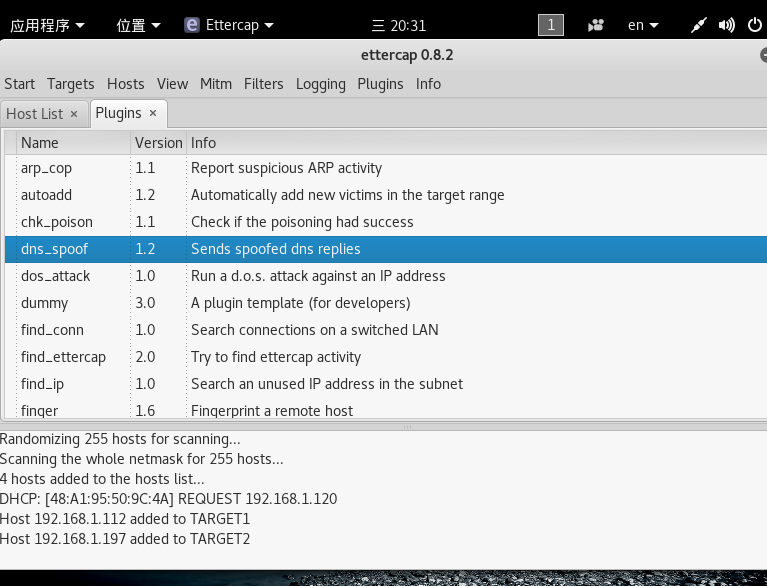
Task: Open the clock showing 20:31
Action: pyautogui.click(x=399, y=25)
